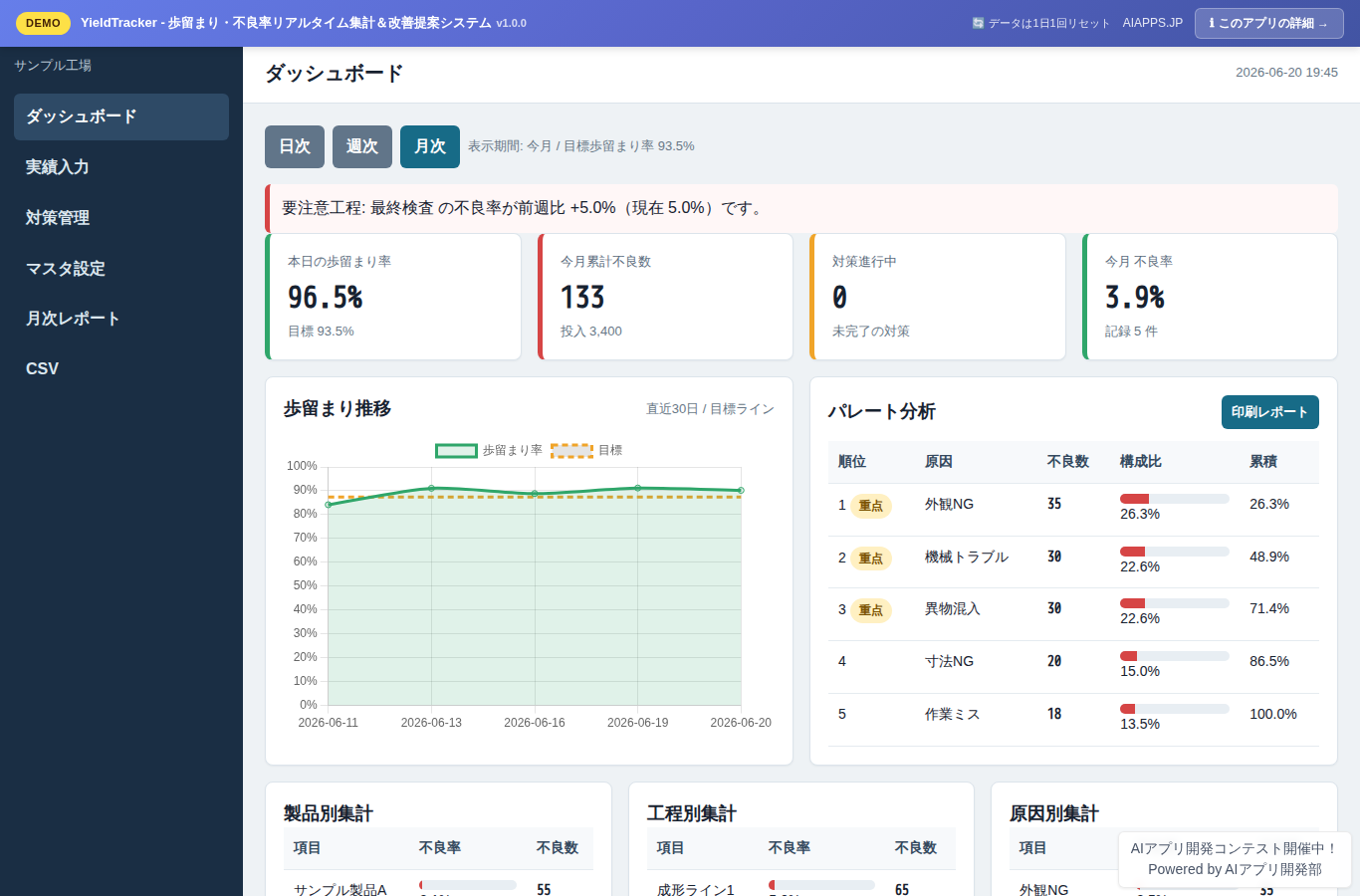Viewport: 1360px width, 896px height.
Task: Click the 製品別集計 heading
Action: click(x=329, y=813)
